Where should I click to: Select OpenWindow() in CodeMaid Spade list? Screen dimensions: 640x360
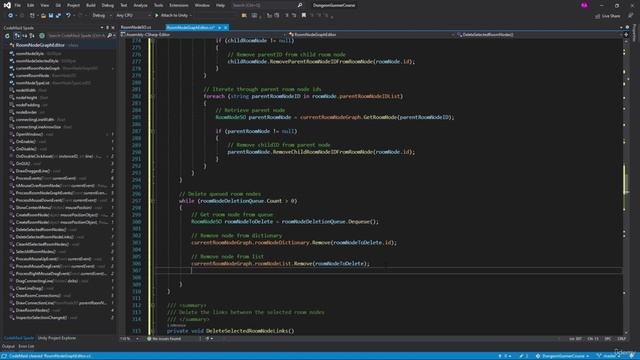(x=29, y=134)
